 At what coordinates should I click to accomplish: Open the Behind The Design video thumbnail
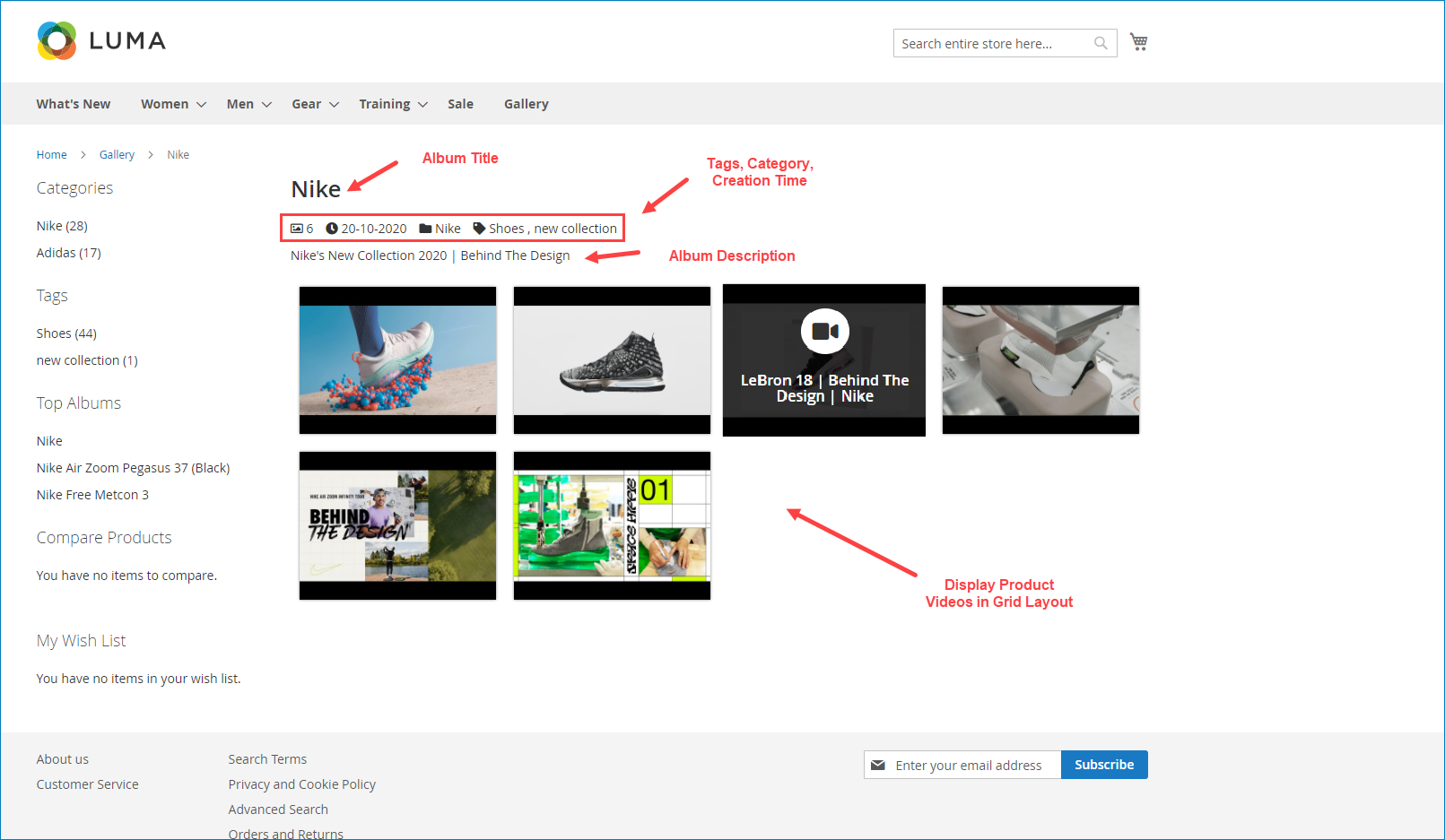coord(397,525)
